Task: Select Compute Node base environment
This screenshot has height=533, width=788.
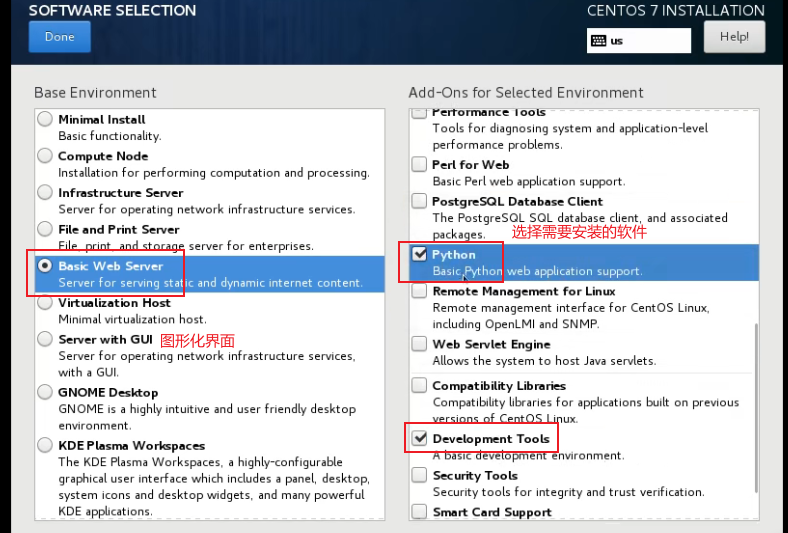Action: click(x=45, y=156)
